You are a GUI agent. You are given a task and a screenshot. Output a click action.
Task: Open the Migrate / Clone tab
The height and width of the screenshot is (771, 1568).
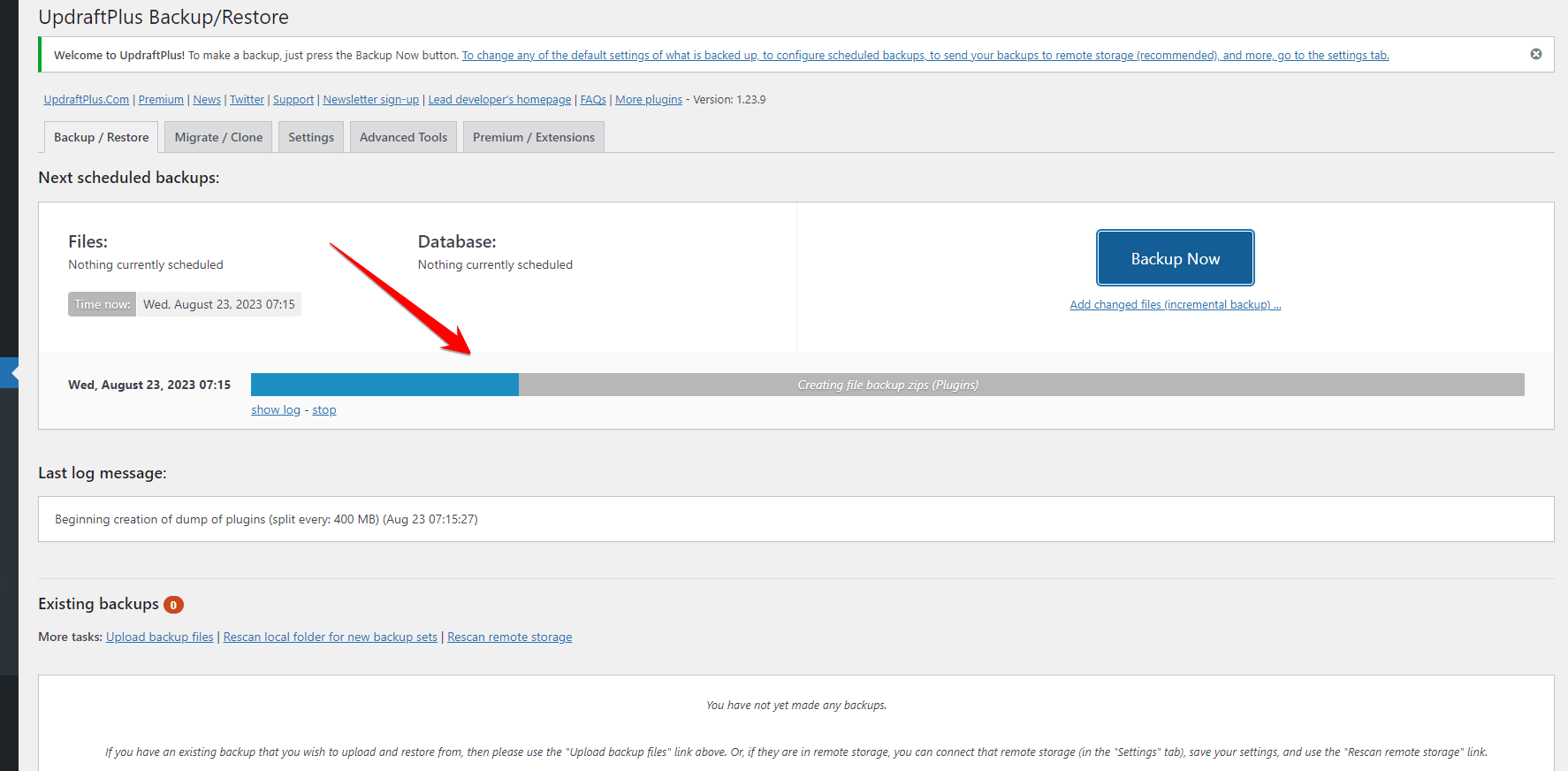click(218, 137)
